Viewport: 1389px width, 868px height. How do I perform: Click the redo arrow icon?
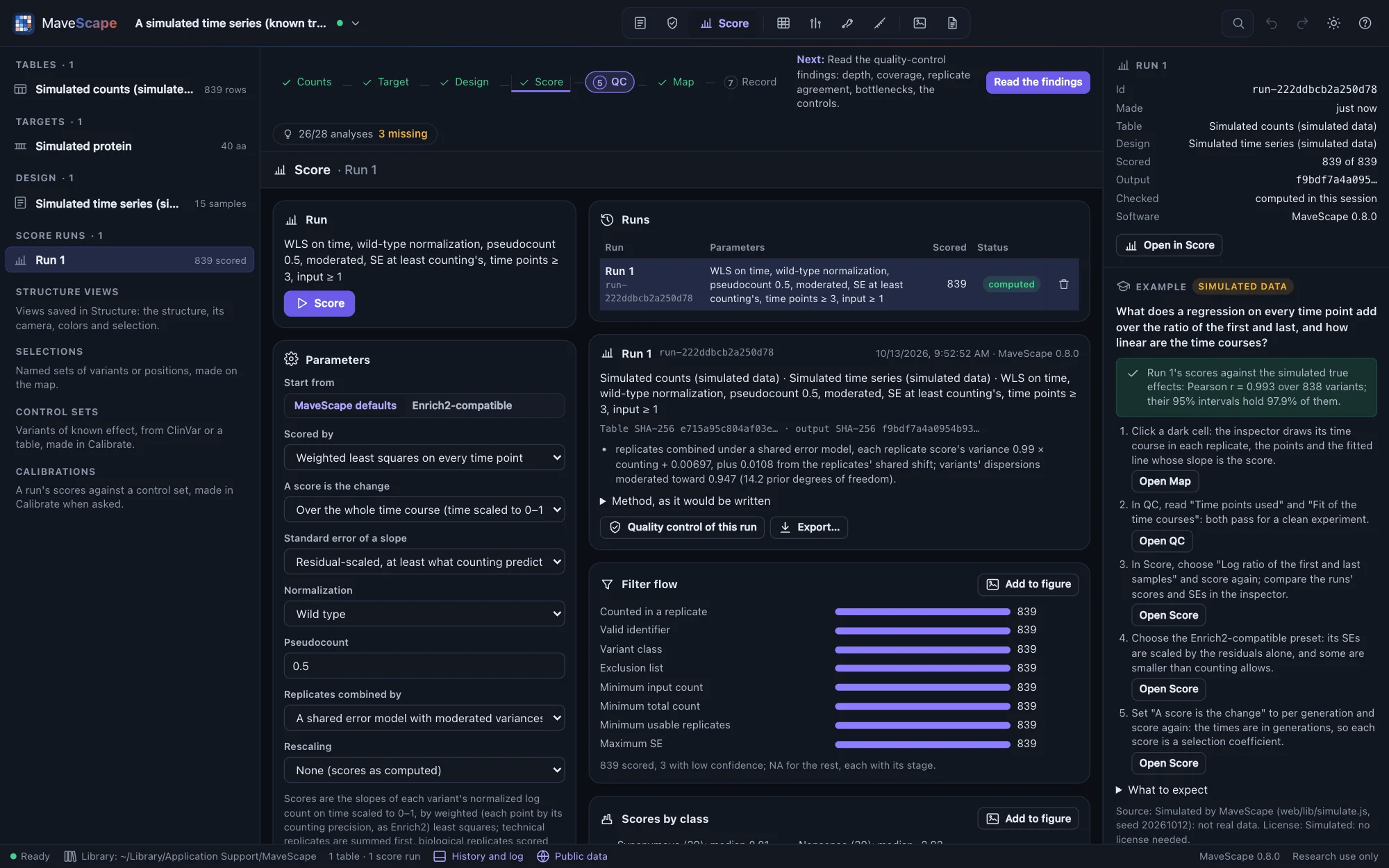(x=1302, y=23)
